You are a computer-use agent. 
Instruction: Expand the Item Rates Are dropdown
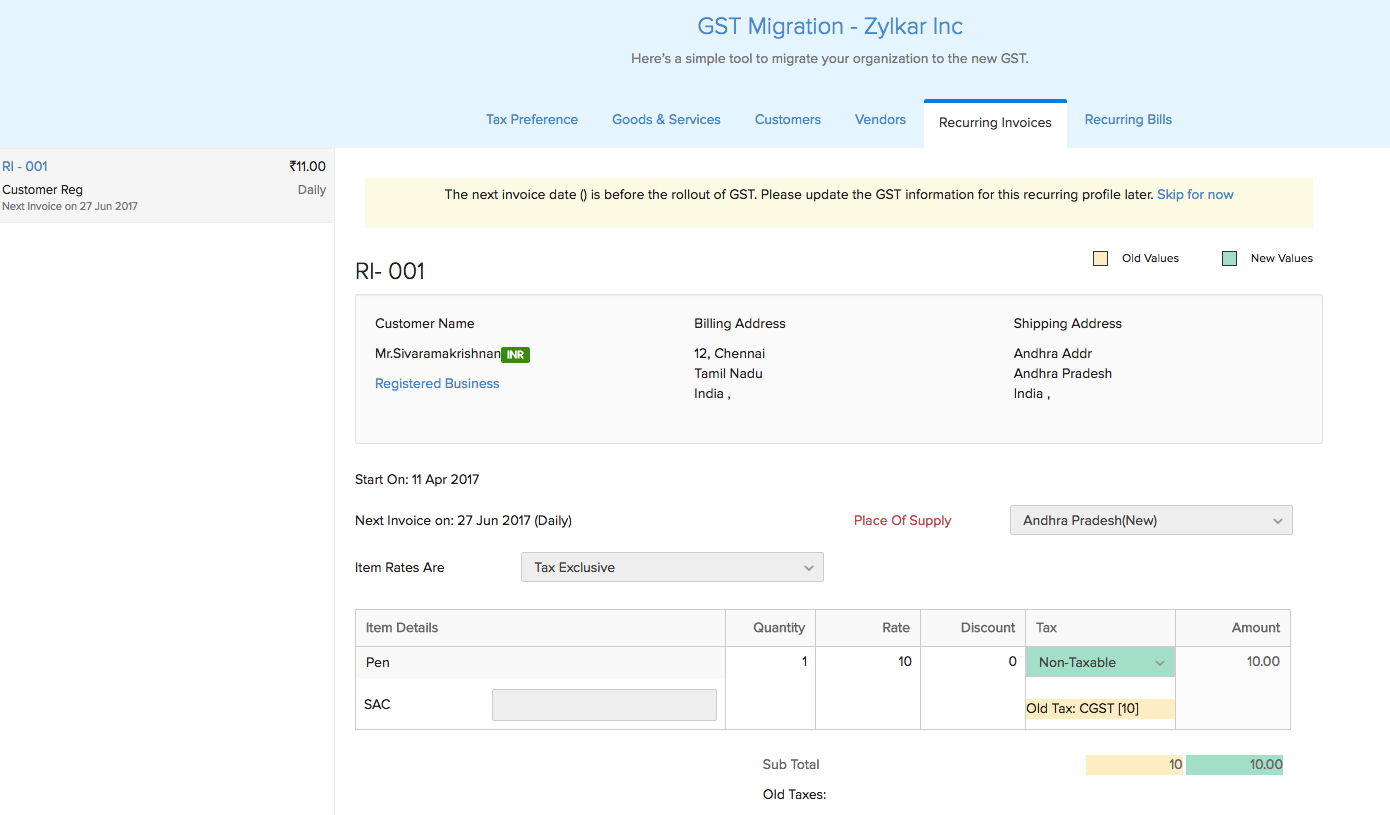pyautogui.click(x=671, y=567)
